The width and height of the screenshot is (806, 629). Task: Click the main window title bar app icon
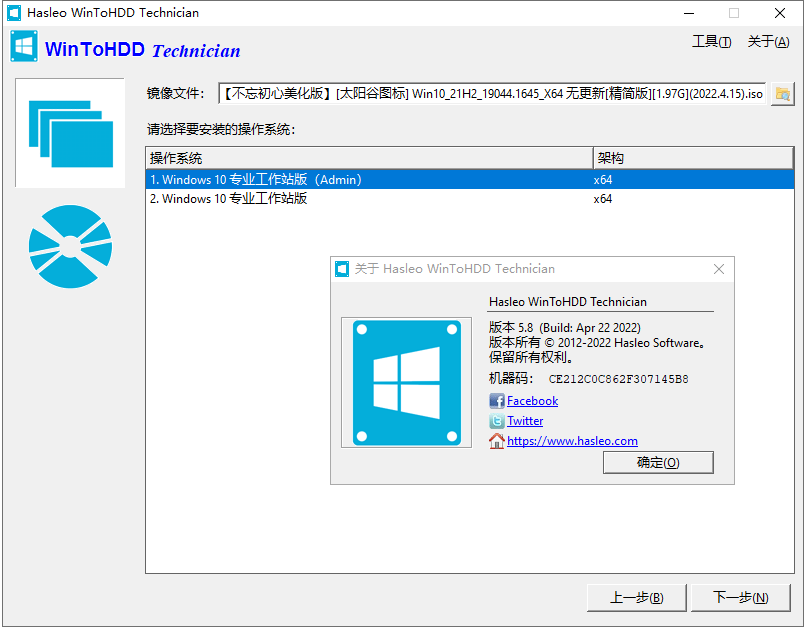click(14, 13)
